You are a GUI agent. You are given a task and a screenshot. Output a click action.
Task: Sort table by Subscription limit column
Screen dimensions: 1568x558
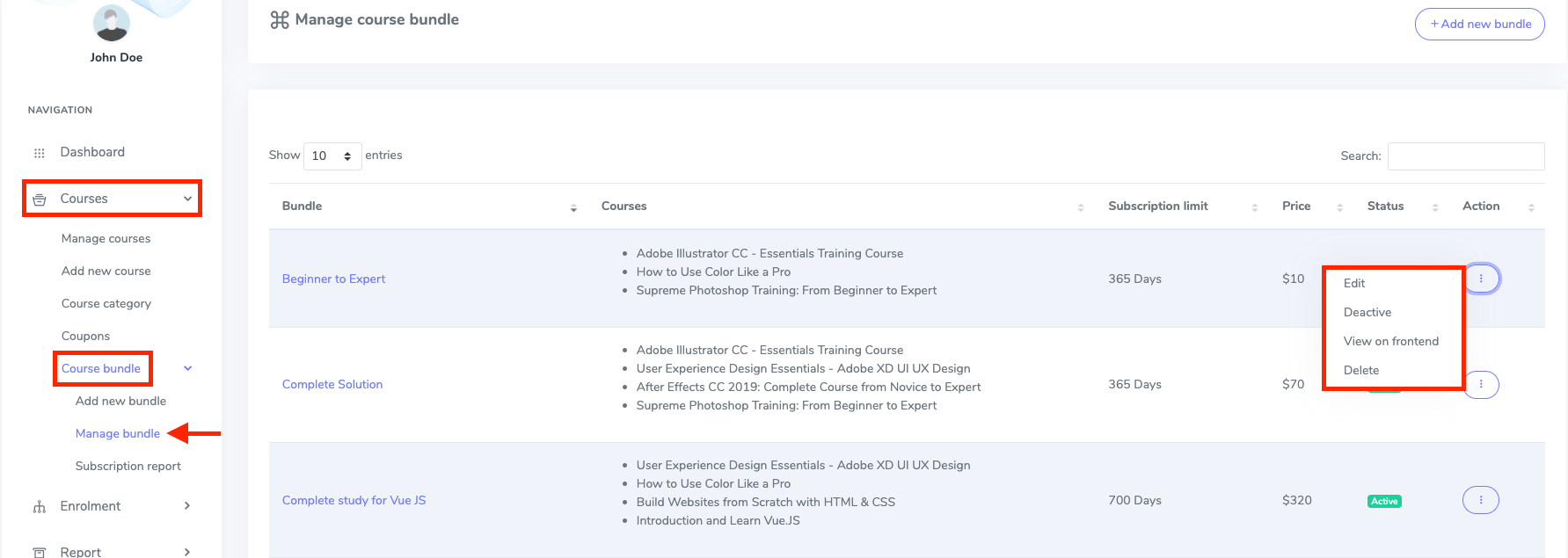(1157, 207)
